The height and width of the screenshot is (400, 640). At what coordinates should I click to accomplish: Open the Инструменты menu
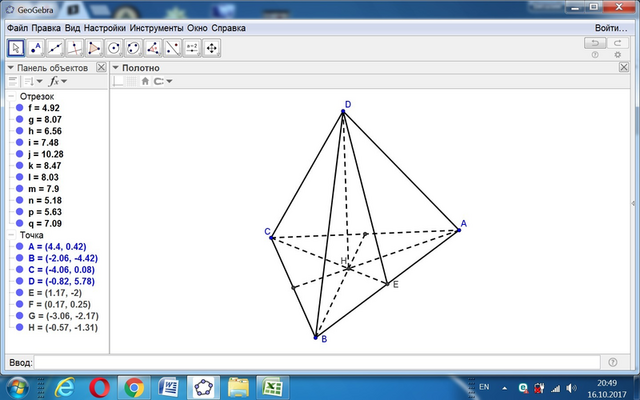(x=156, y=28)
